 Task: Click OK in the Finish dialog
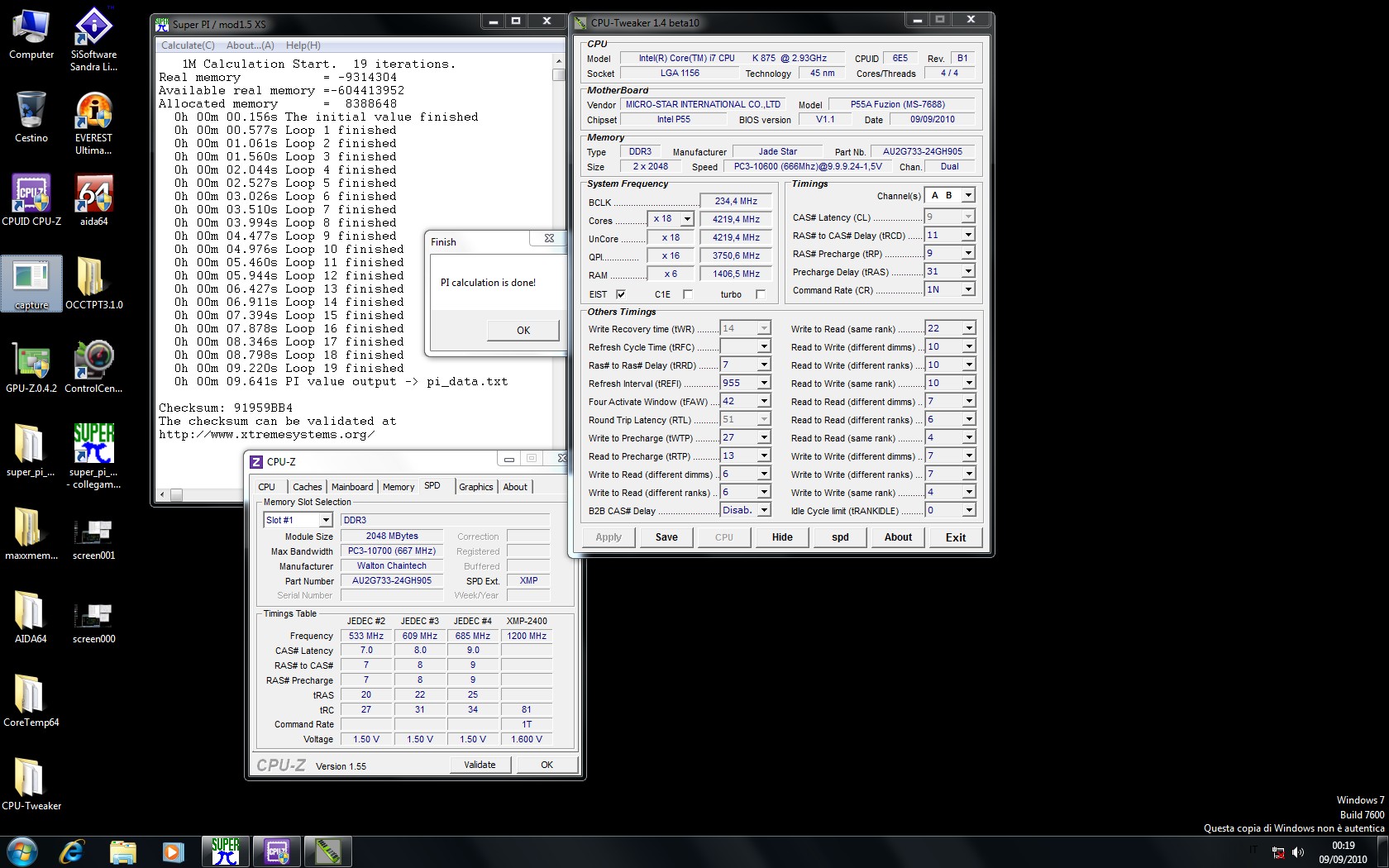523,331
